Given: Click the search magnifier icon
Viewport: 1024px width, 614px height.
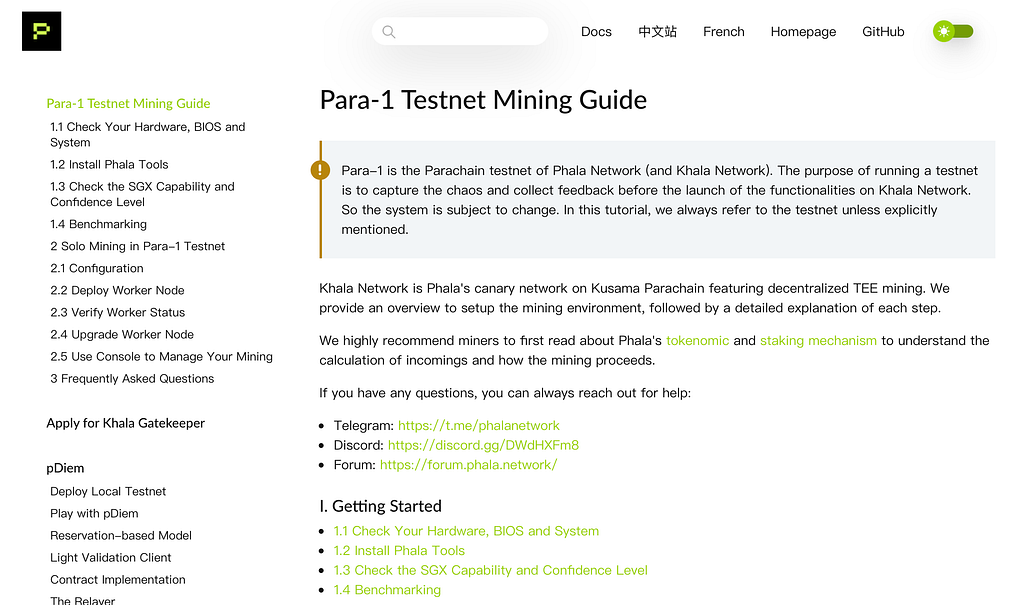Looking at the screenshot, I should tap(389, 31).
